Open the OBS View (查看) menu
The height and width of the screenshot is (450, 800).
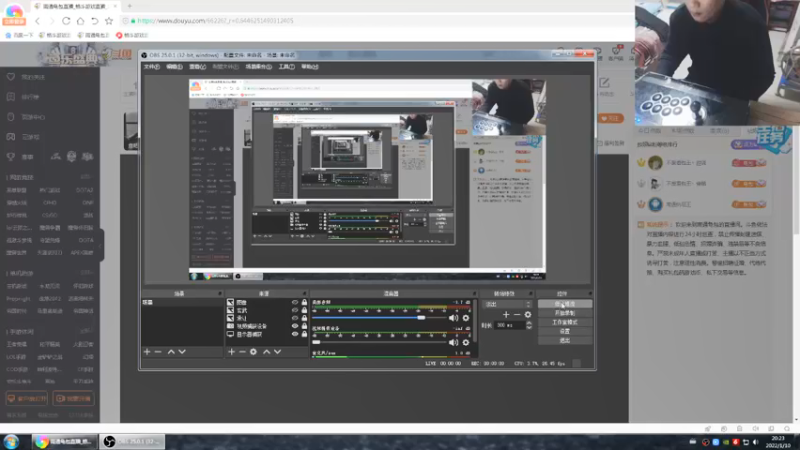pyautogui.click(x=197, y=67)
